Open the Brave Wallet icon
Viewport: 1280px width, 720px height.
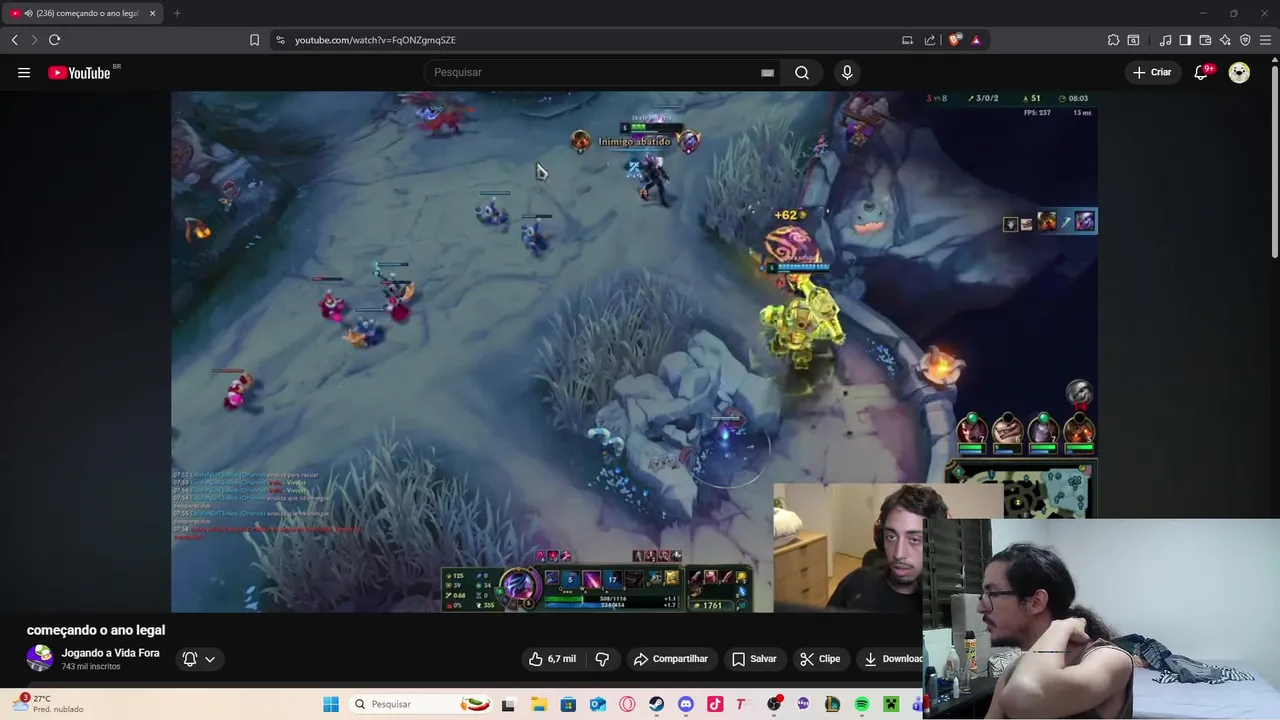pyautogui.click(x=1205, y=40)
